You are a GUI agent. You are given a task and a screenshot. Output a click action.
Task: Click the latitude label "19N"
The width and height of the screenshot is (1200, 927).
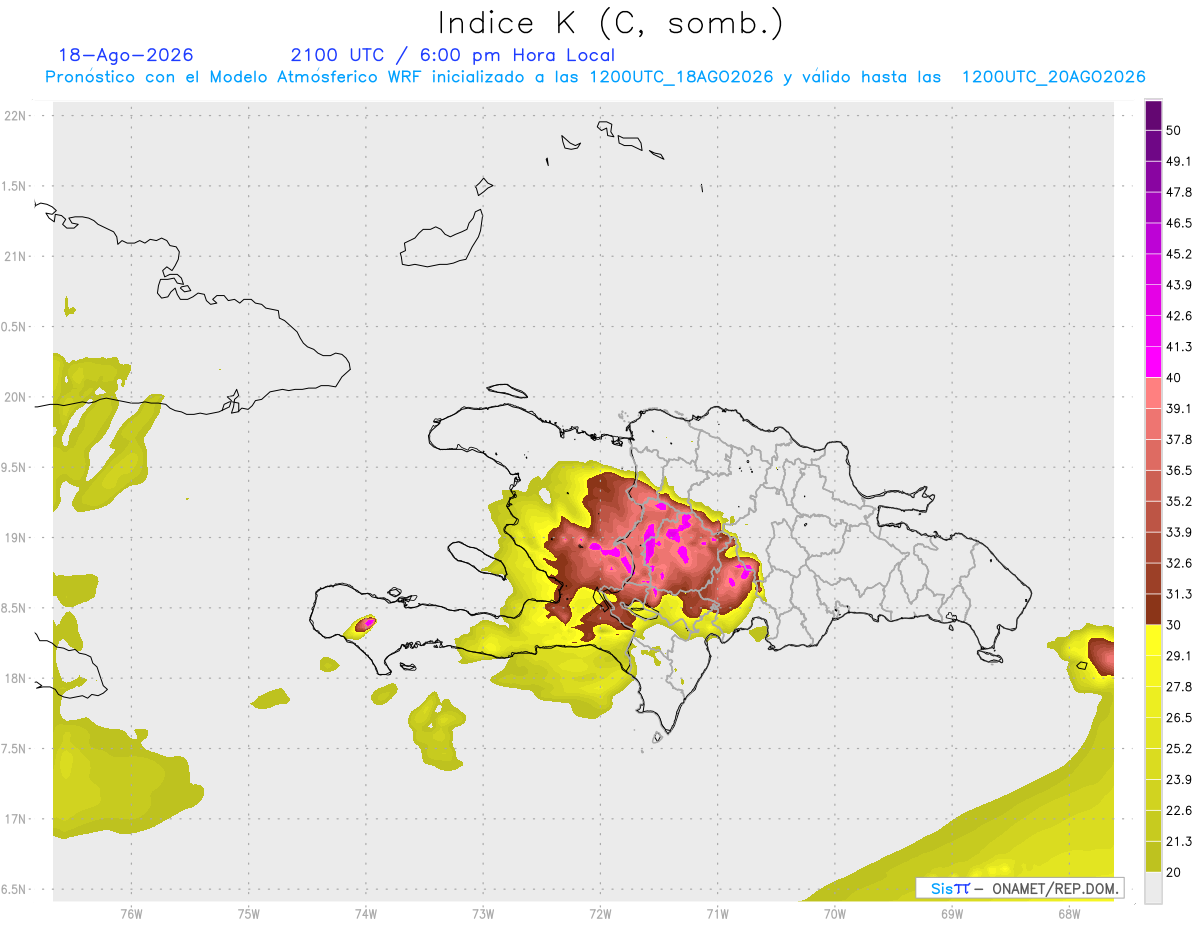pyautogui.click(x=16, y=537)
